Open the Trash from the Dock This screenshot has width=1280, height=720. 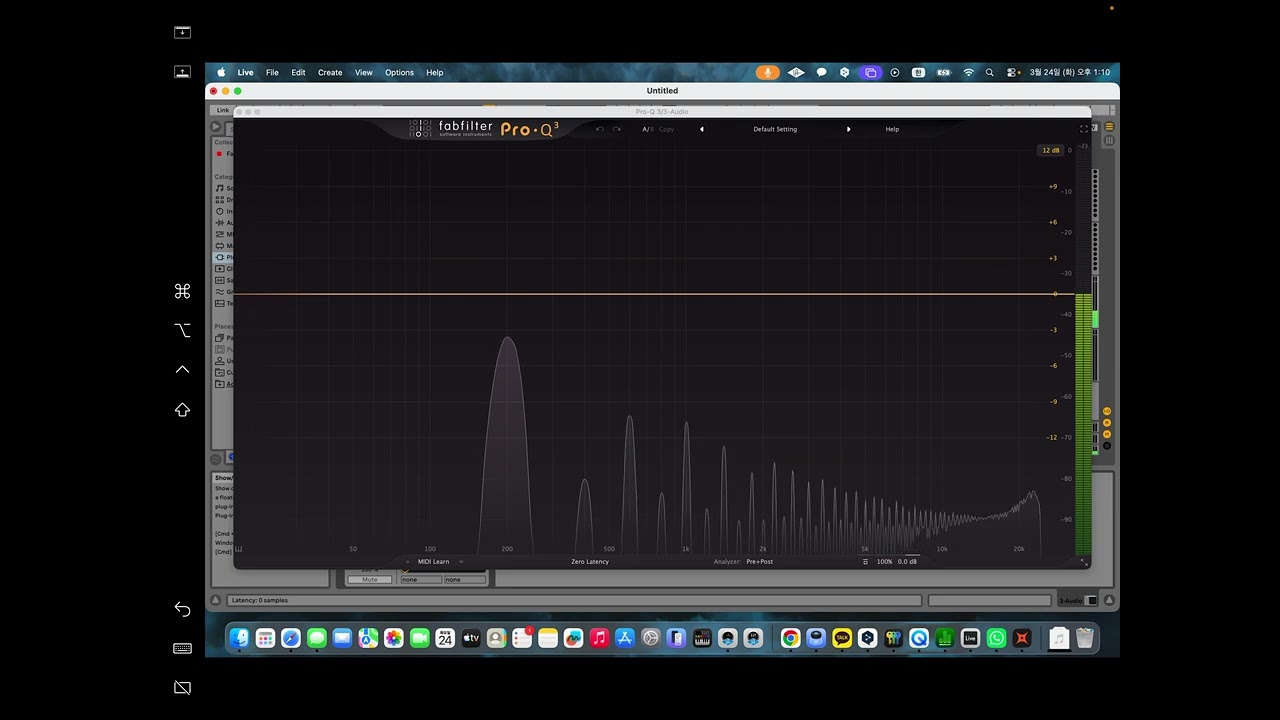1085,638
